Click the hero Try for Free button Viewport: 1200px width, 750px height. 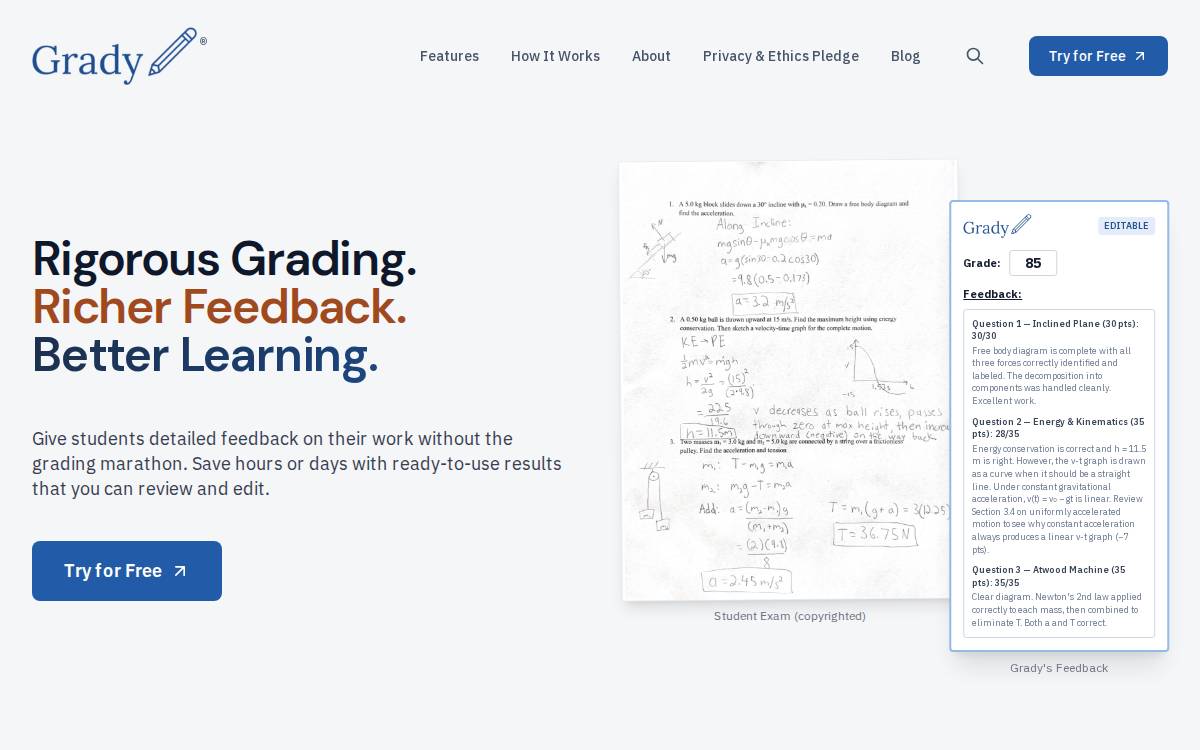(x=127, y=571)
